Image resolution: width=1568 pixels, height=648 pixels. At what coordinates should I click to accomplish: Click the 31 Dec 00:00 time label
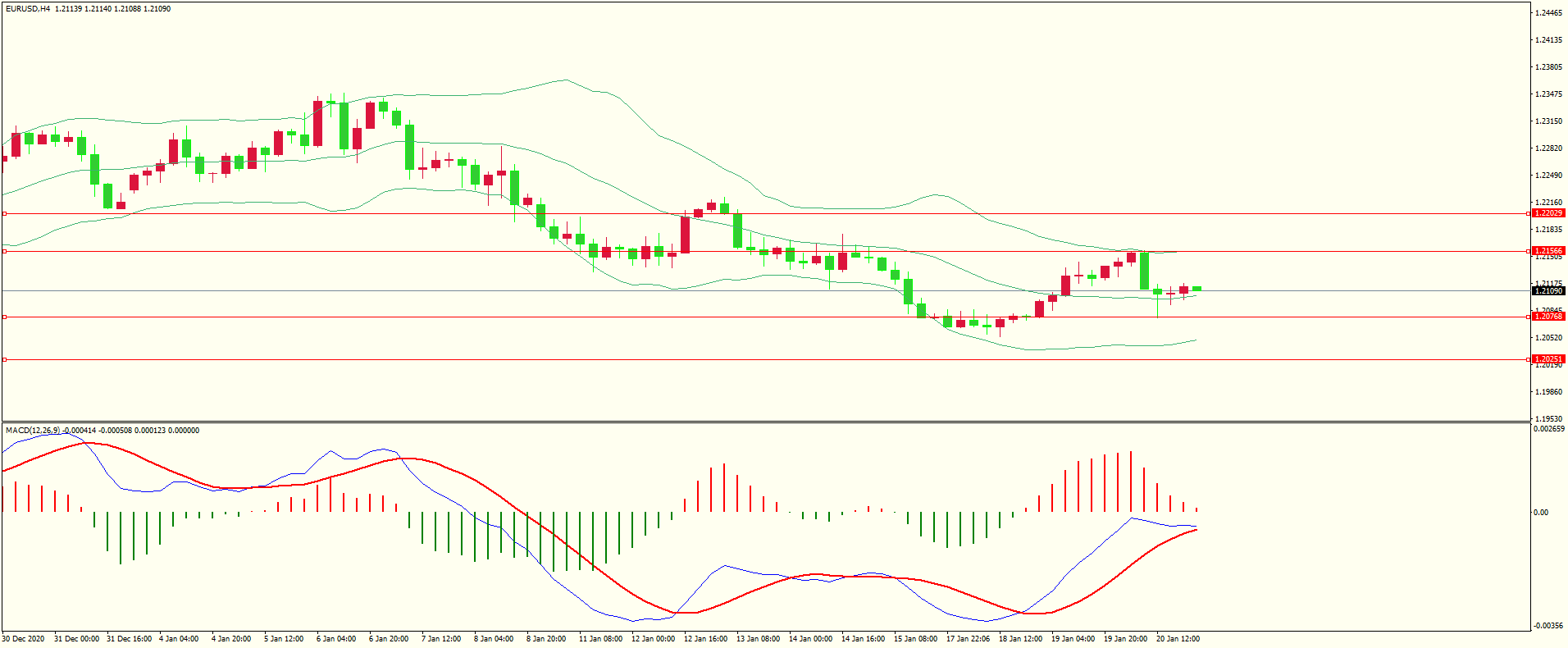point(76,639)
